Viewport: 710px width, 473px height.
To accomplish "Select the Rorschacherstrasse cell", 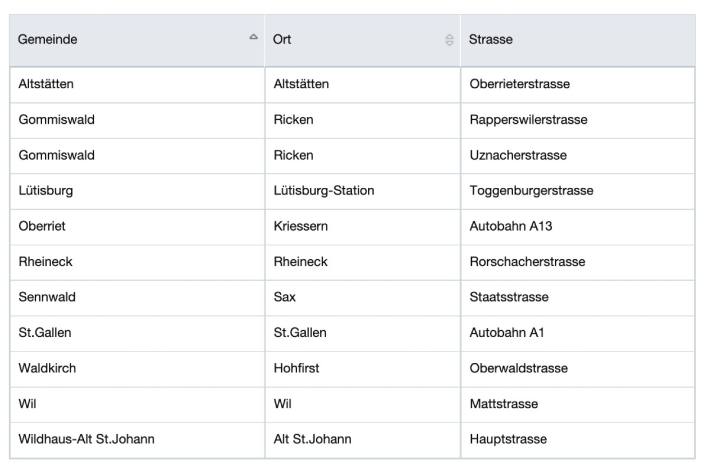I will 578,262.
